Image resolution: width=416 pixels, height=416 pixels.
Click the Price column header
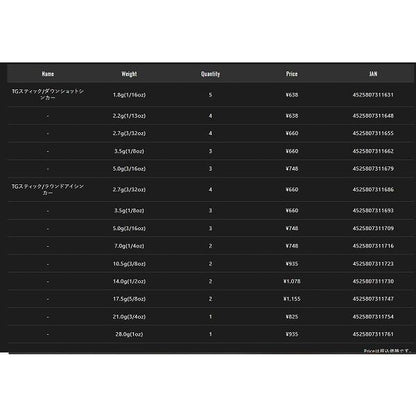pos(292,74)
